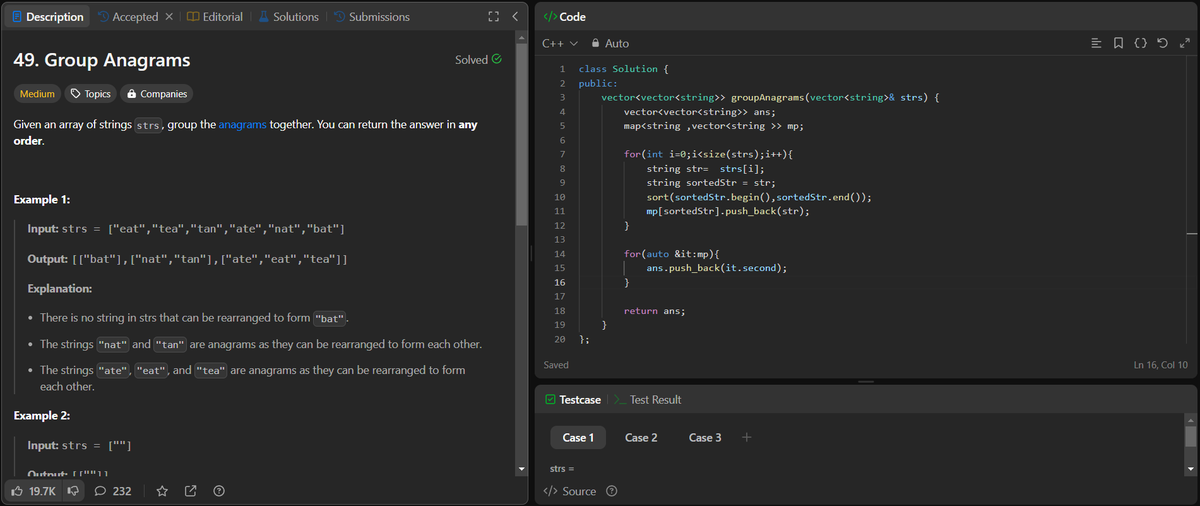This screenshot has width=1200, height=506.
Task: Close the Accepted tab with its X
Action: tap(169, 17)
